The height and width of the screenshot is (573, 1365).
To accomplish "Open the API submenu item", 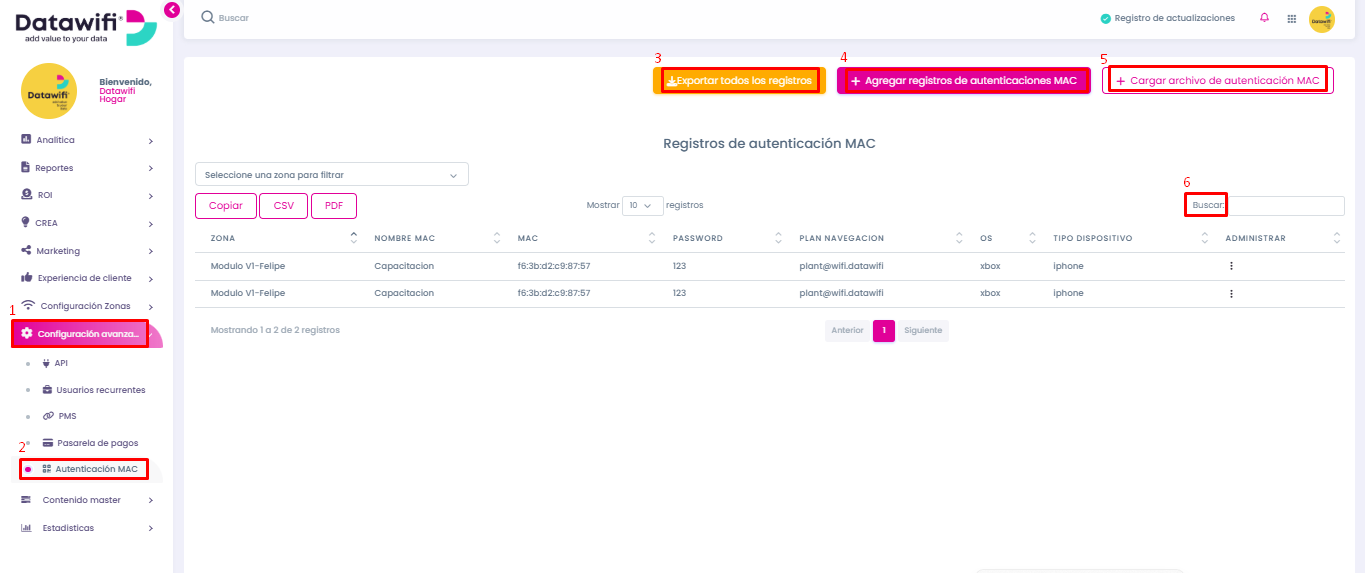I will point(61,363).
